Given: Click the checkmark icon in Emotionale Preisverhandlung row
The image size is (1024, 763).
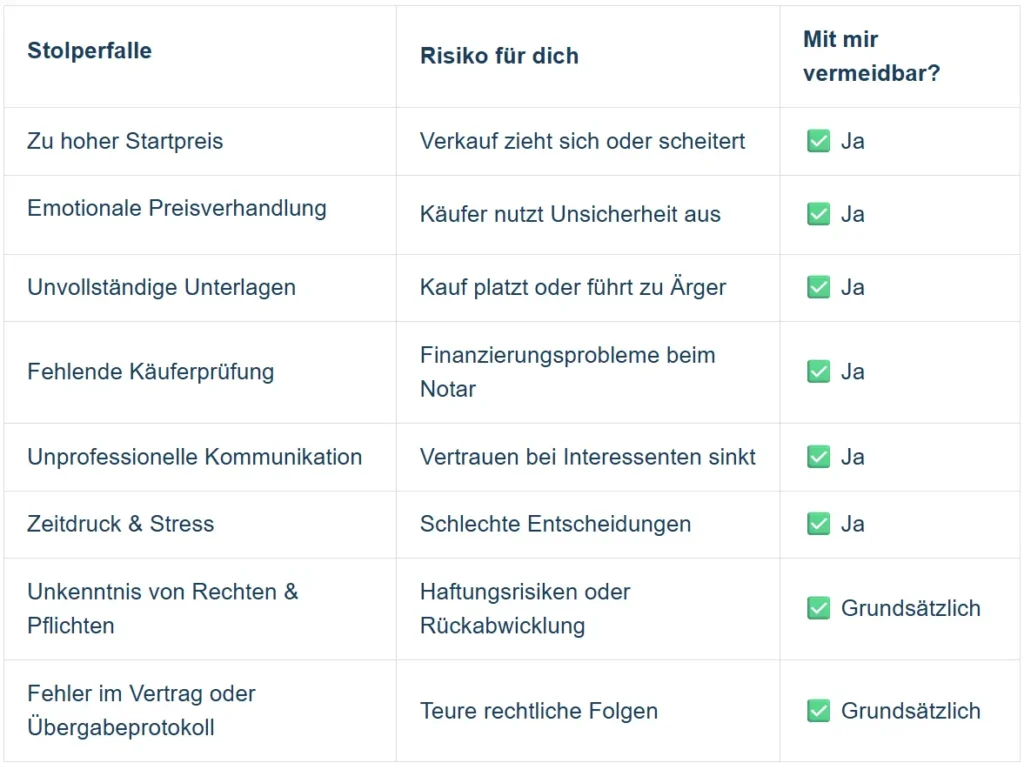Looking at the screenshot, I should [818, 214].
